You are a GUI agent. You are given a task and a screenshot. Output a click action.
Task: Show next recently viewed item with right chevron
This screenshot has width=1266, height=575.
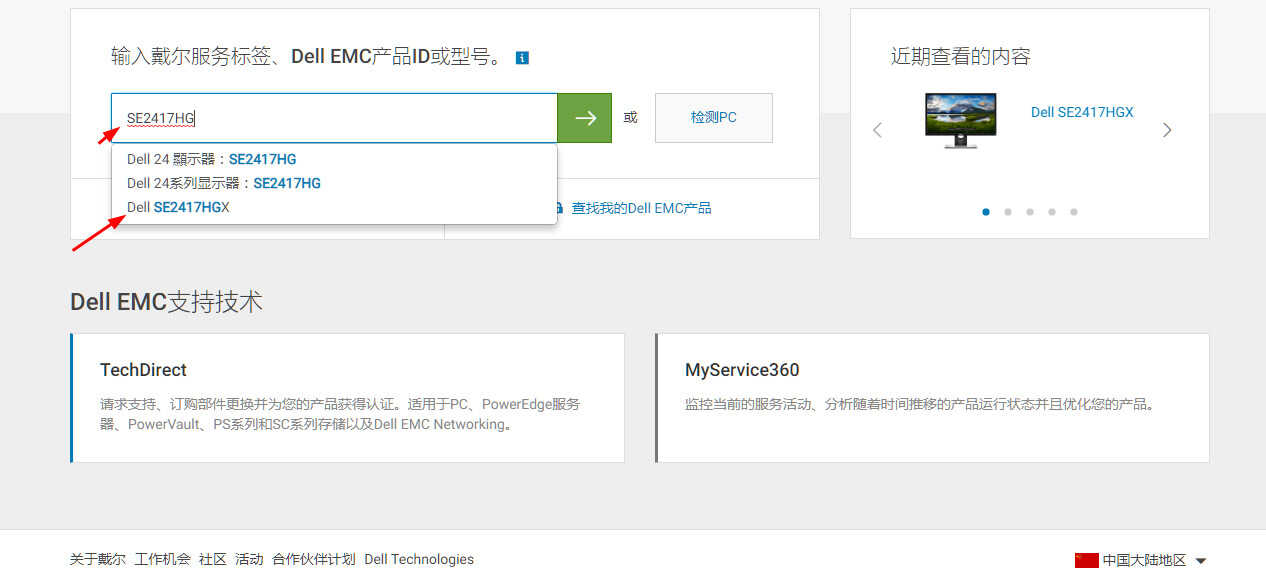pyautogui.click(x=1167, y=130)
